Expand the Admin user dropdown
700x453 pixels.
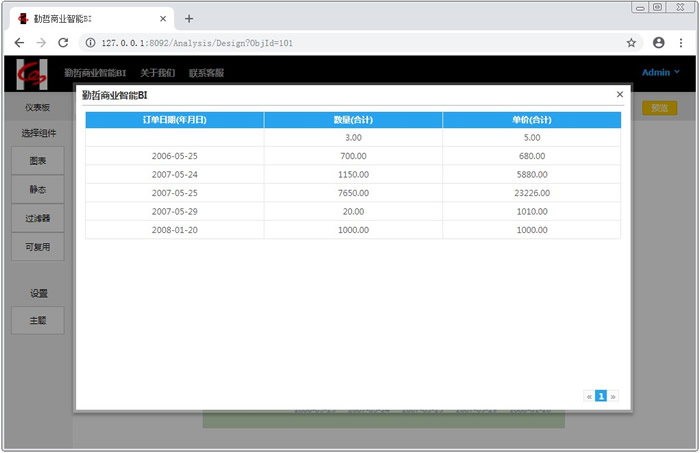click(x=660, y=72)
